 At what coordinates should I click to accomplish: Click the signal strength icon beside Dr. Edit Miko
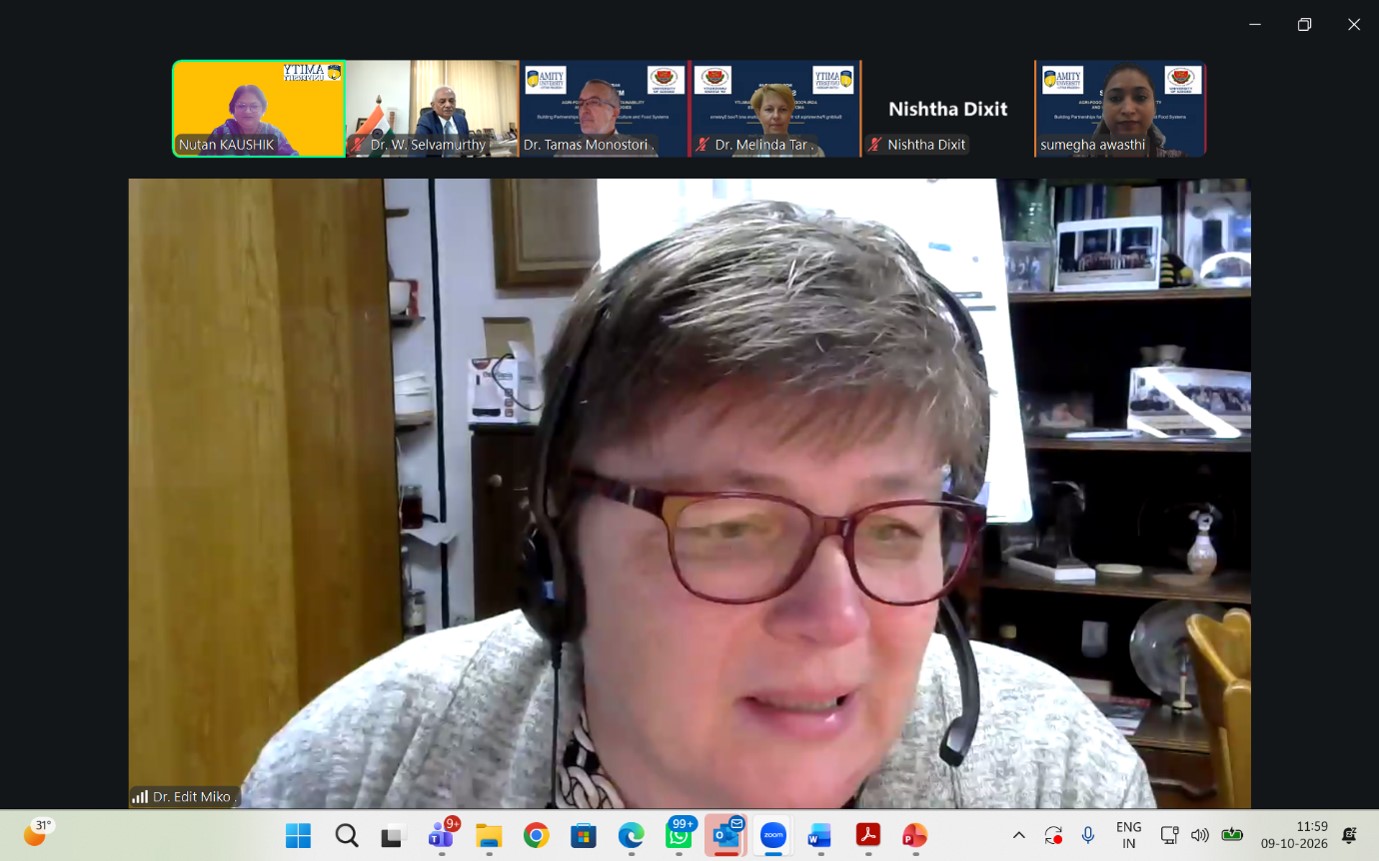pos(140,797)
